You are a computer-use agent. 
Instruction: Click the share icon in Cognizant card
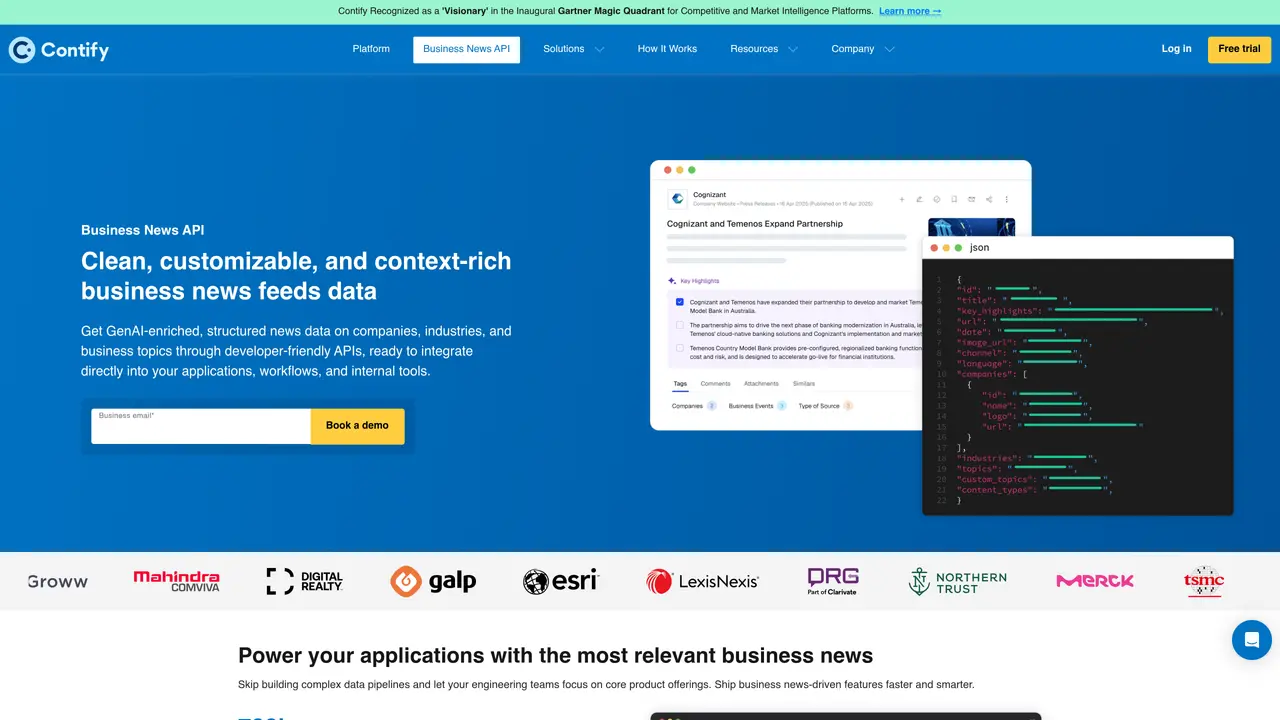[x=989, y=199]
